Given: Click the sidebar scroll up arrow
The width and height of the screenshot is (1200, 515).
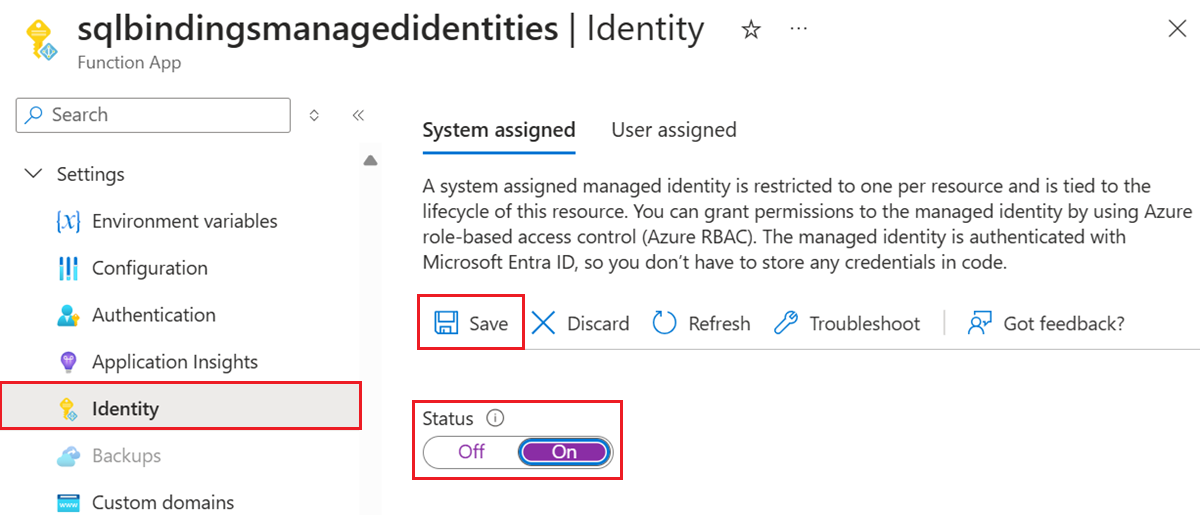Looking at the screenshot, I should tap(370, 160).
